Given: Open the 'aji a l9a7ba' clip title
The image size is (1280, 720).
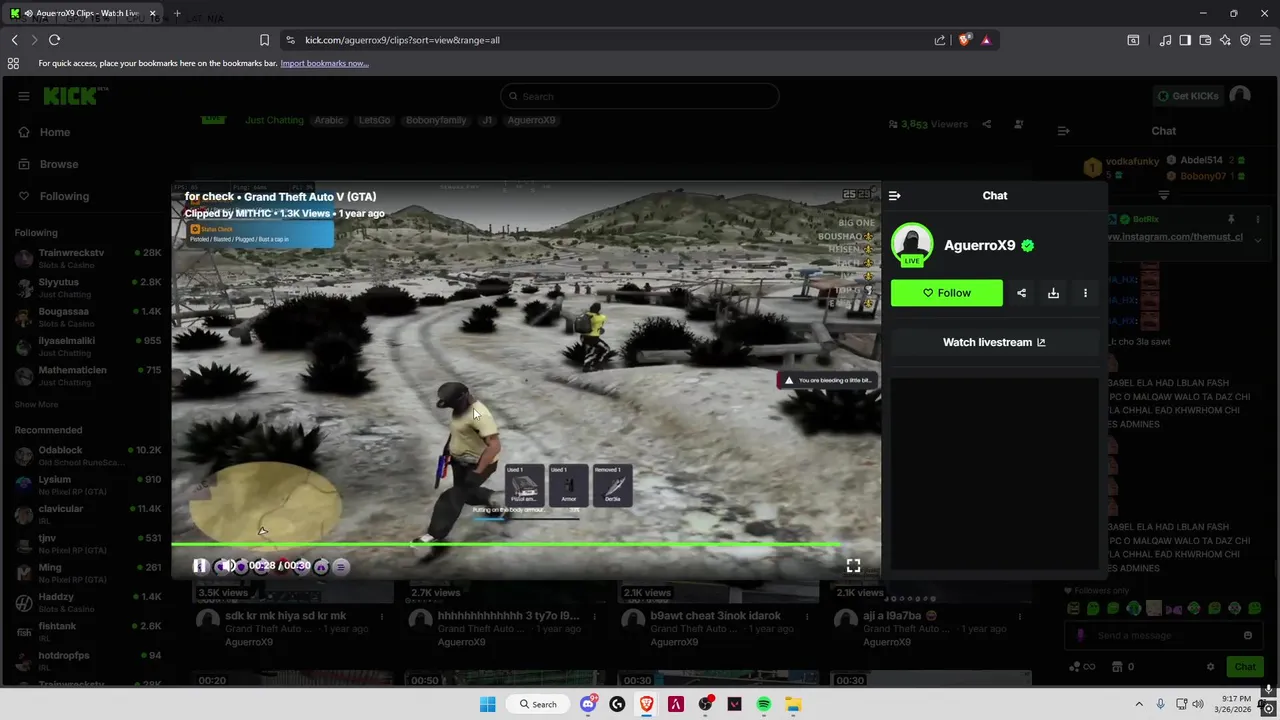Looking at the screenshot, I should click(x=899, y=616).
